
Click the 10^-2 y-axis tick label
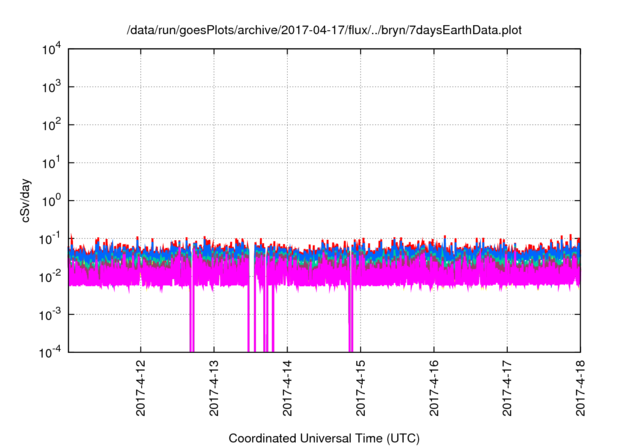point(50,277)
